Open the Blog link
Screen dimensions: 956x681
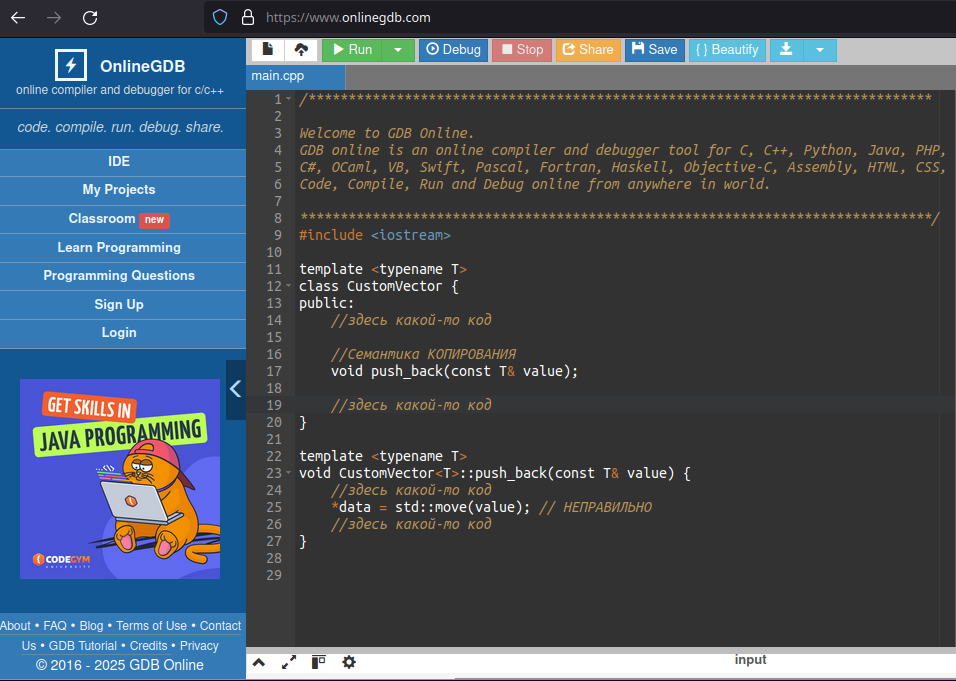91,626
